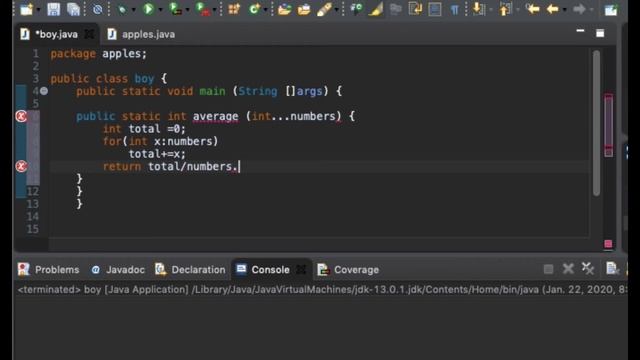Screen dimensions: 640x360
Task: Toggle Skip All Breakpoints icon
Action: pyautogui.click(x=98, y=9)
